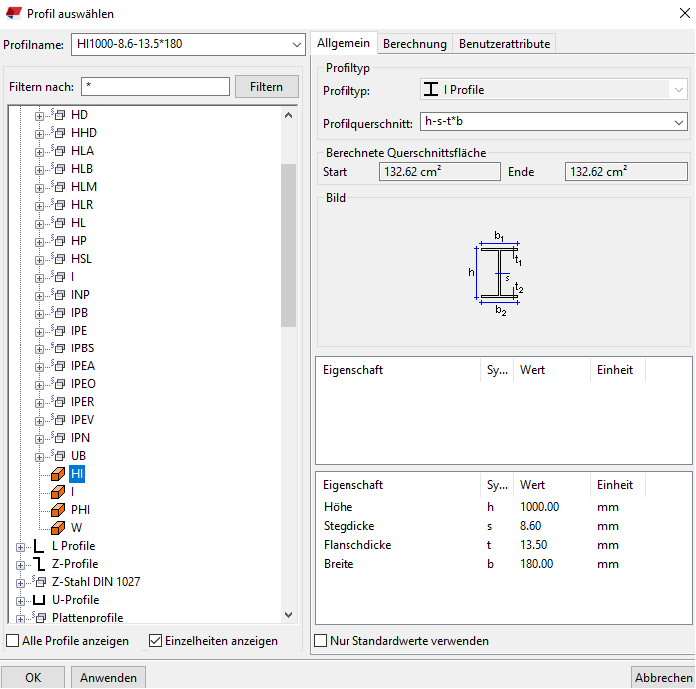The image size is (696, 689).
Task: Click the INP profile catalog icon
Action: click(58, 294)
